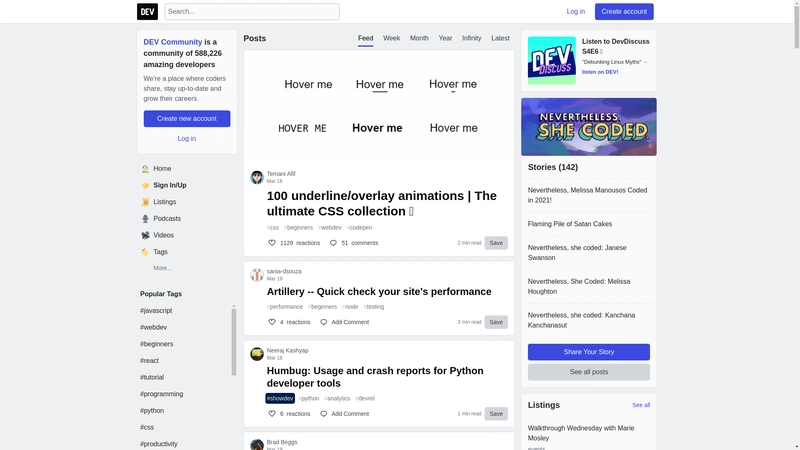This screenshot has width=800, height=450.
Task: Open the Listings sidebar icon
Action: tap(145, 202)
